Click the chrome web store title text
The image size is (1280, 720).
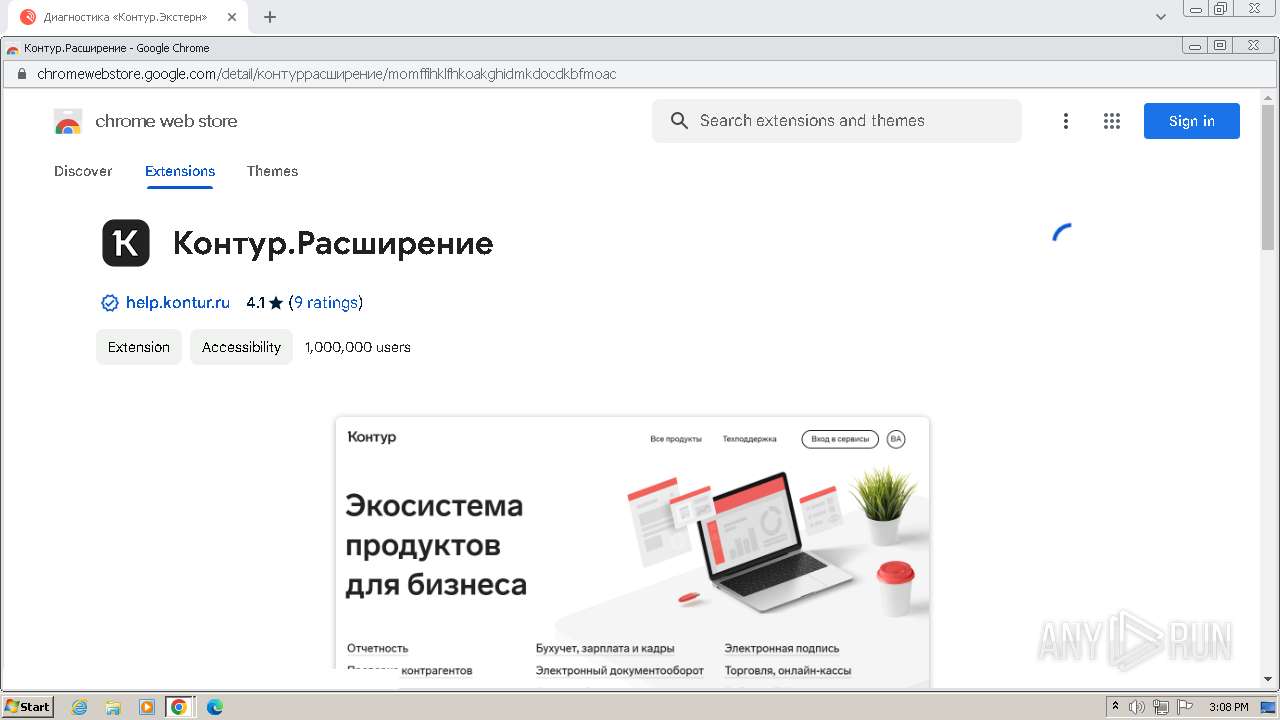pos(166,122)
